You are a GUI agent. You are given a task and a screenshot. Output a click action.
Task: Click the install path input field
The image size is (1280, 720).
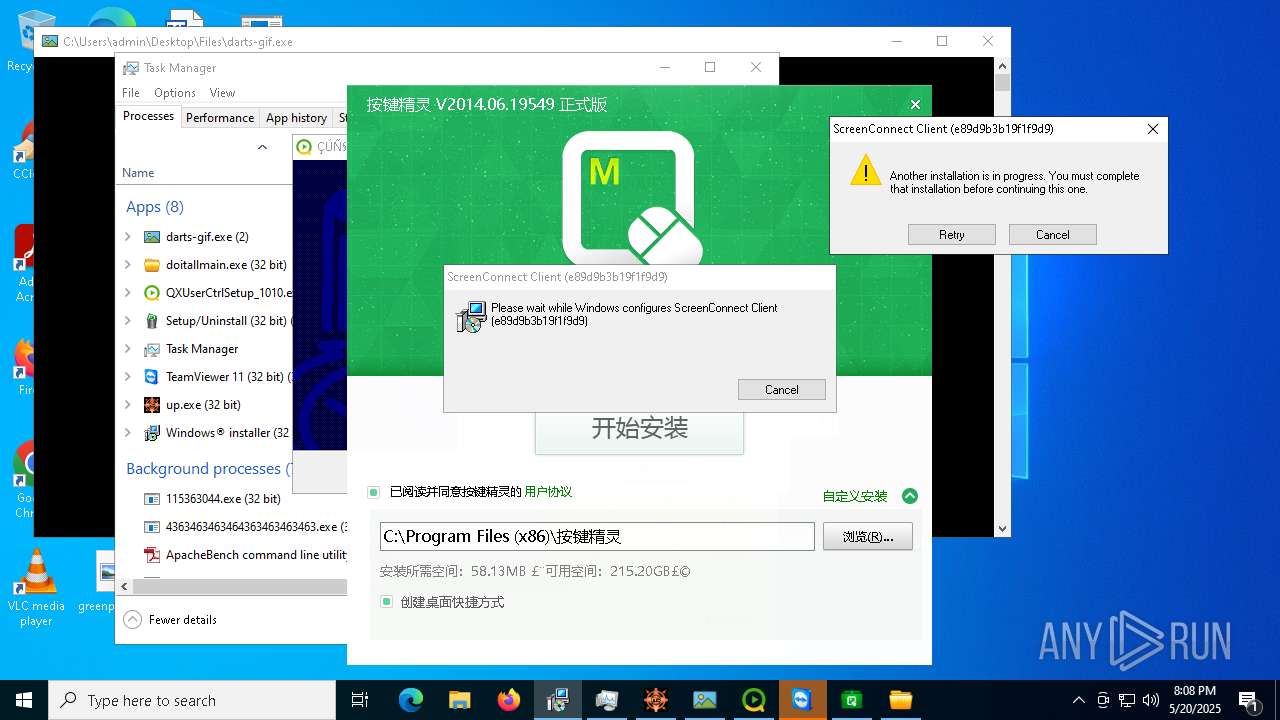click(x=597, y=536)
